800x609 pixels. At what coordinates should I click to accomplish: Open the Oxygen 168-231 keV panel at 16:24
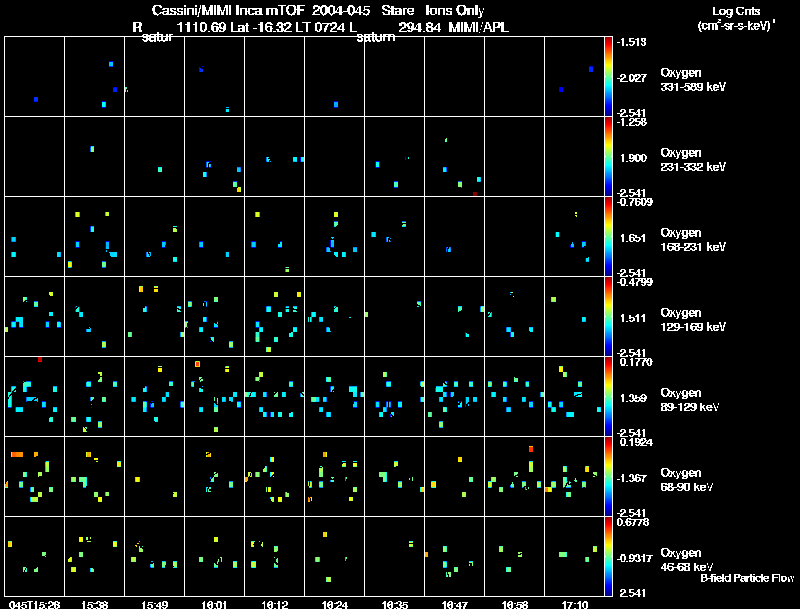(335, 237)
